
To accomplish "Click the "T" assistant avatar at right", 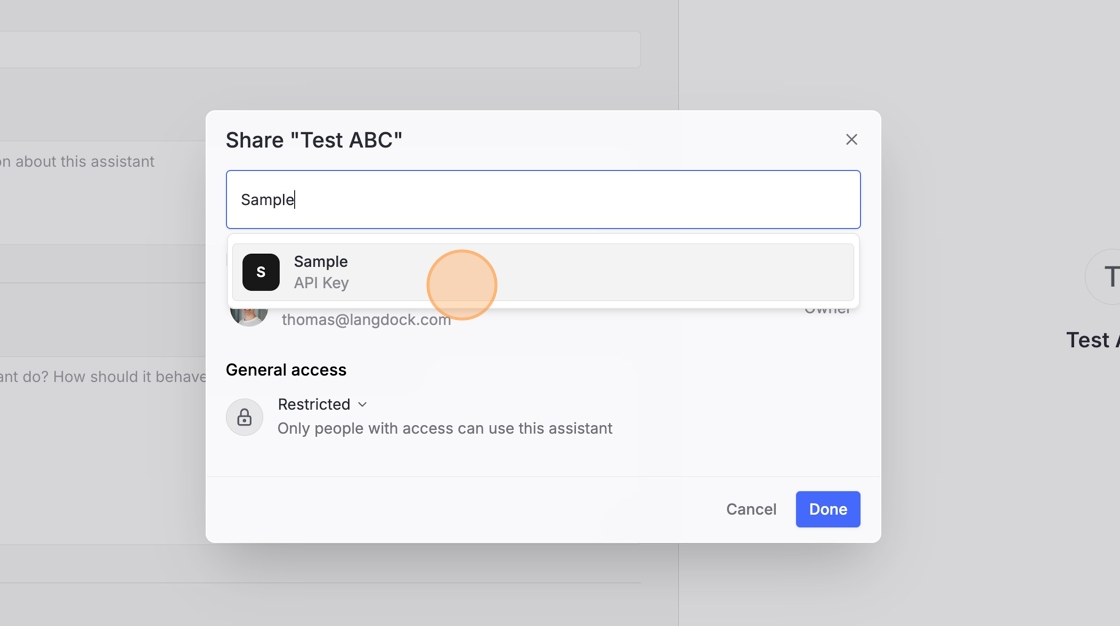I will pyautogui.click(x=1105, y=276).
